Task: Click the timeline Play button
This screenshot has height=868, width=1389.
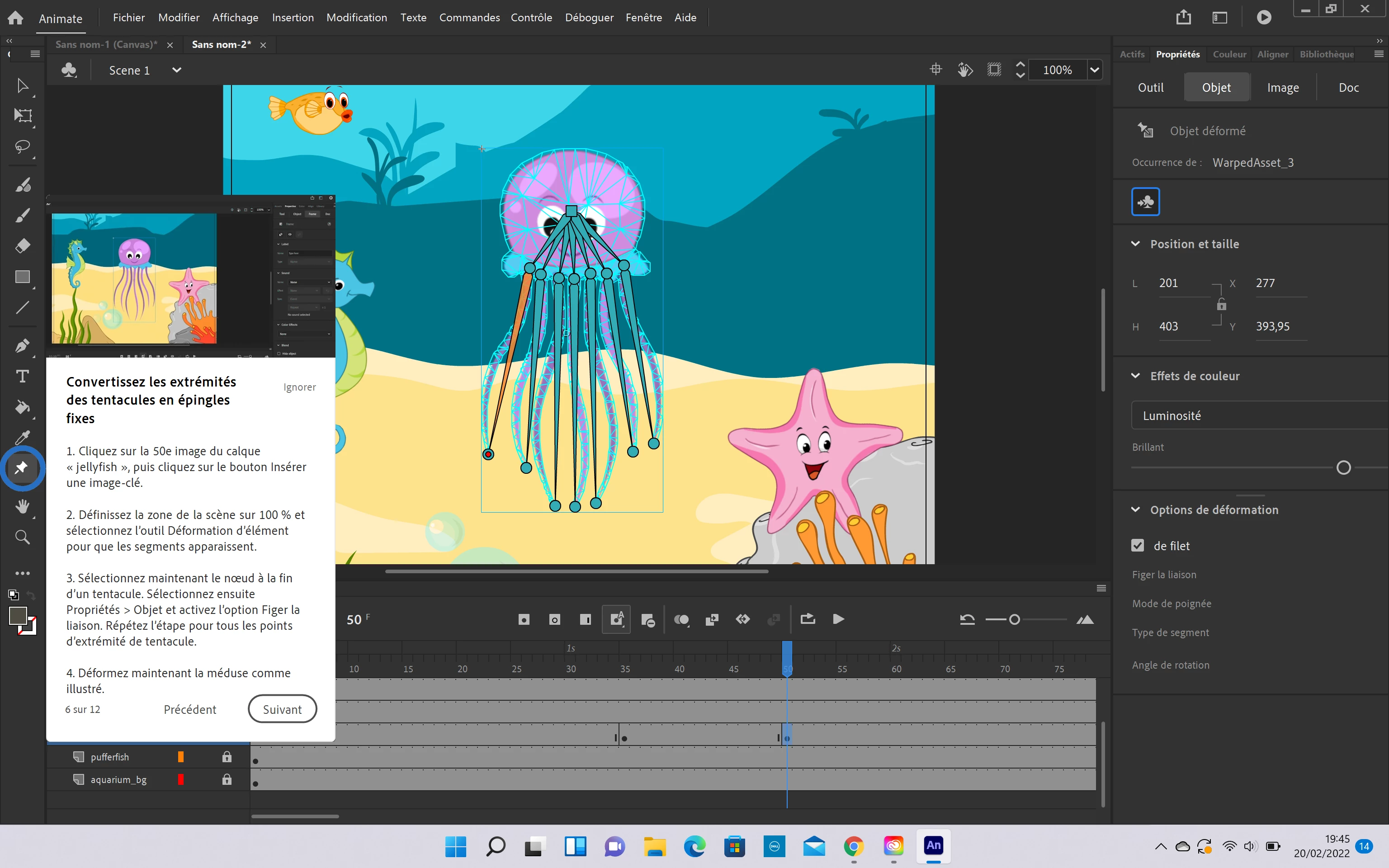Action: pyautogui.click(x=838, y=619)
